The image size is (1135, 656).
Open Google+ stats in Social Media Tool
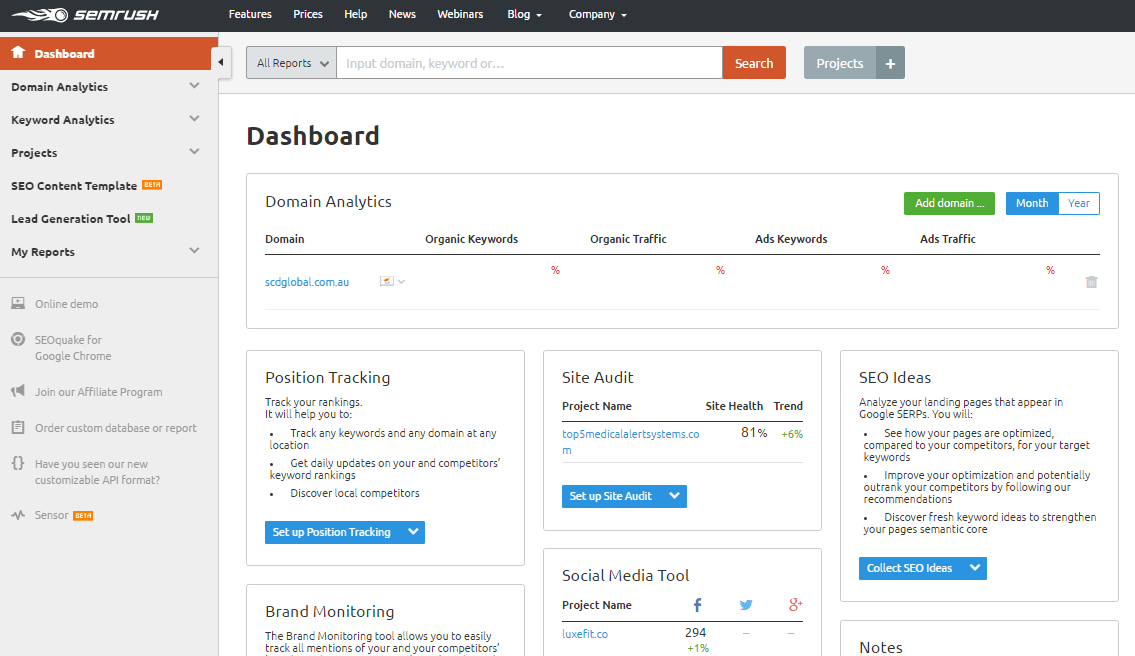795,604
